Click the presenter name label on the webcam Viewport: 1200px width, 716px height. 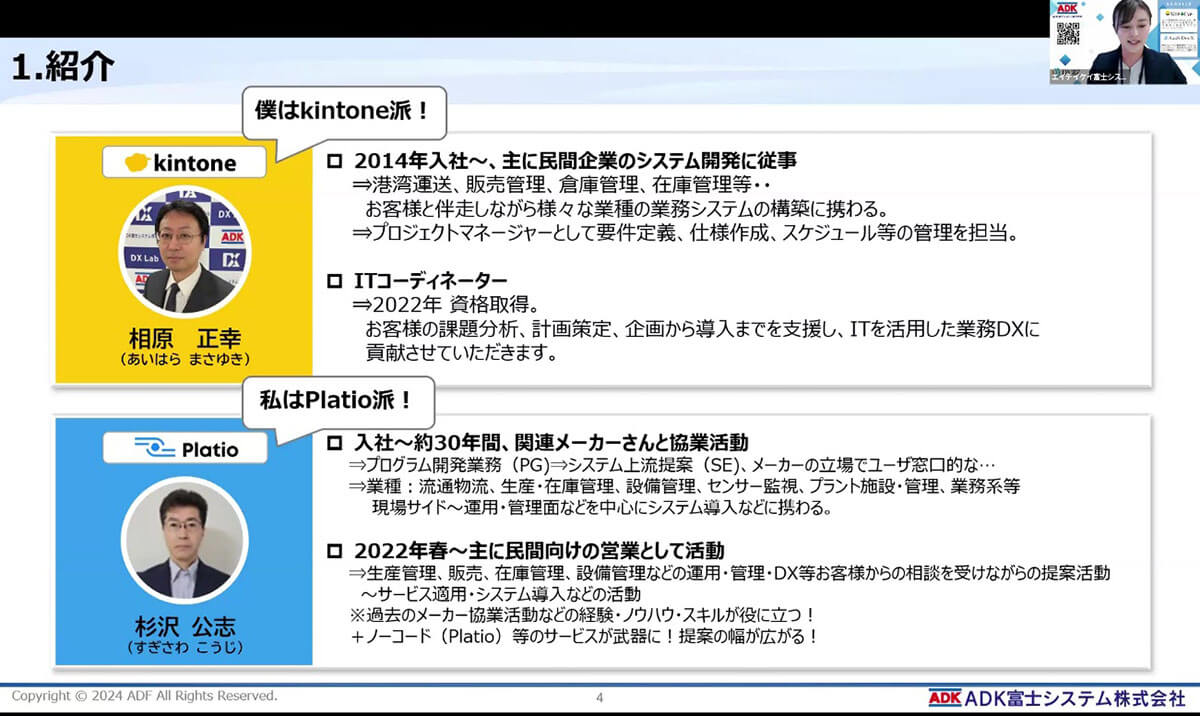click(x=1088, y=77)
